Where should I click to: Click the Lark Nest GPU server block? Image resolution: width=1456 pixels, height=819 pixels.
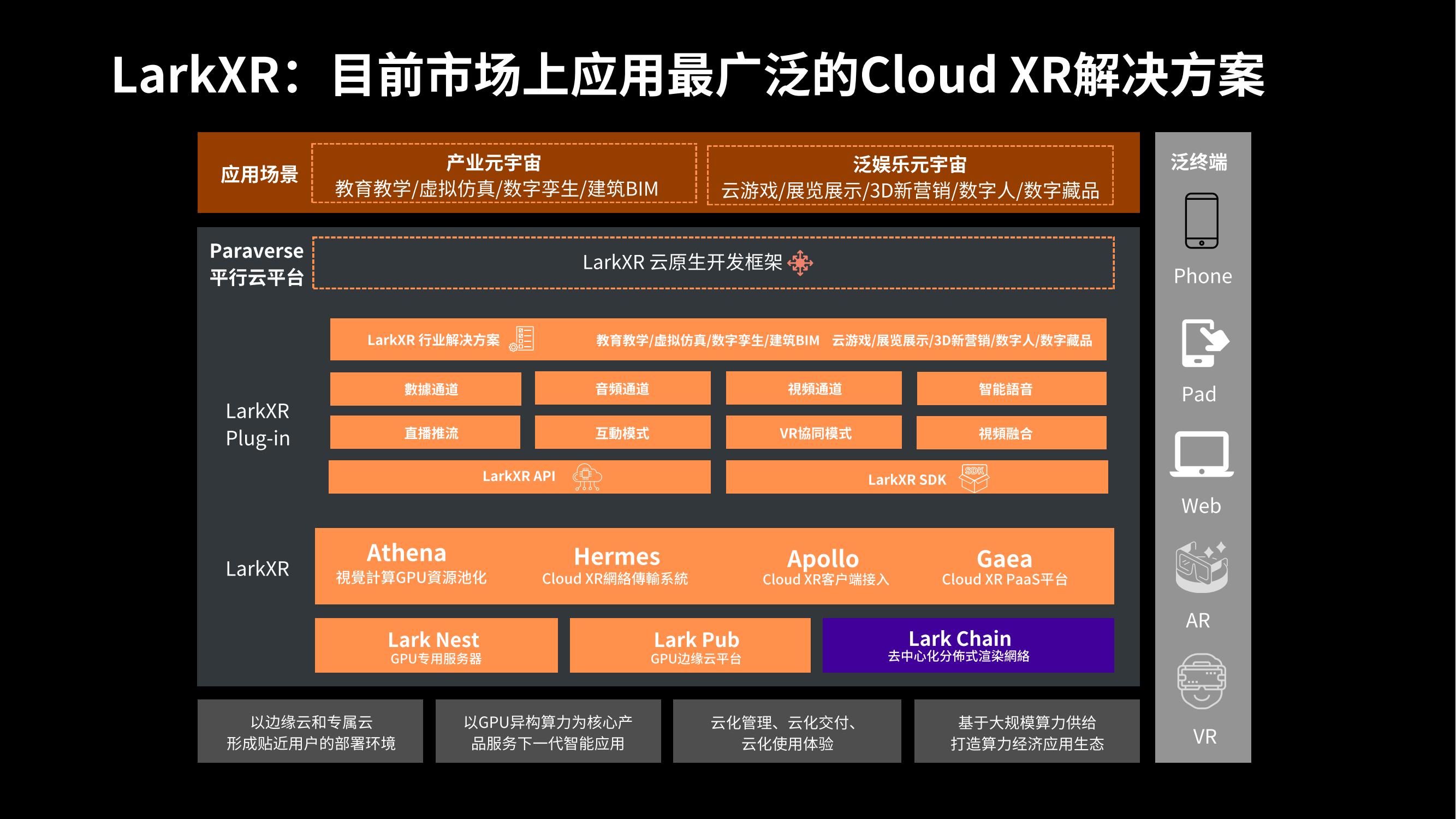pos(436,645)
